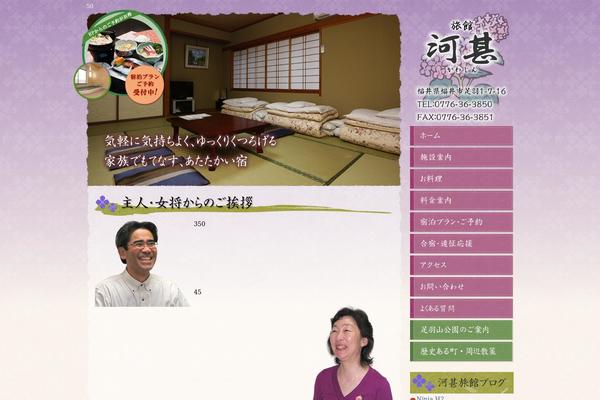The height and width of the screenshot is (400, 600).
Task: Open the green 足羽山公園のご案内 button
Action: (461, 330)
